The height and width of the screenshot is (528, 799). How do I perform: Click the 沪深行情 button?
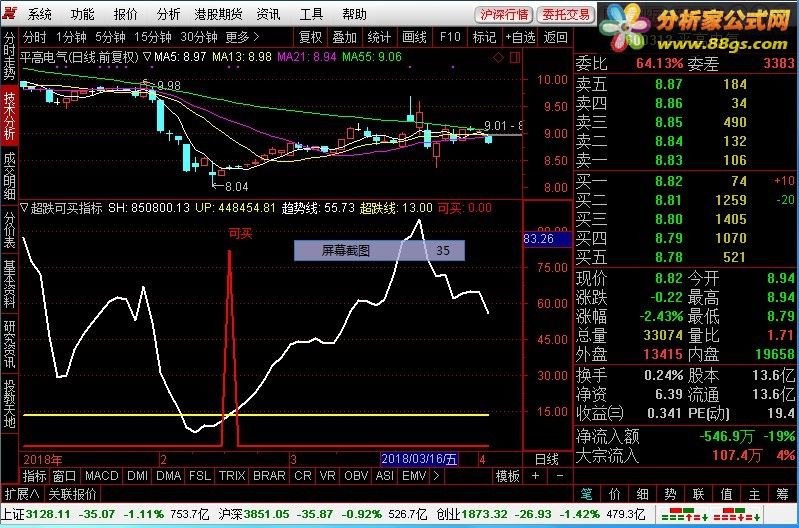point(504,14)
